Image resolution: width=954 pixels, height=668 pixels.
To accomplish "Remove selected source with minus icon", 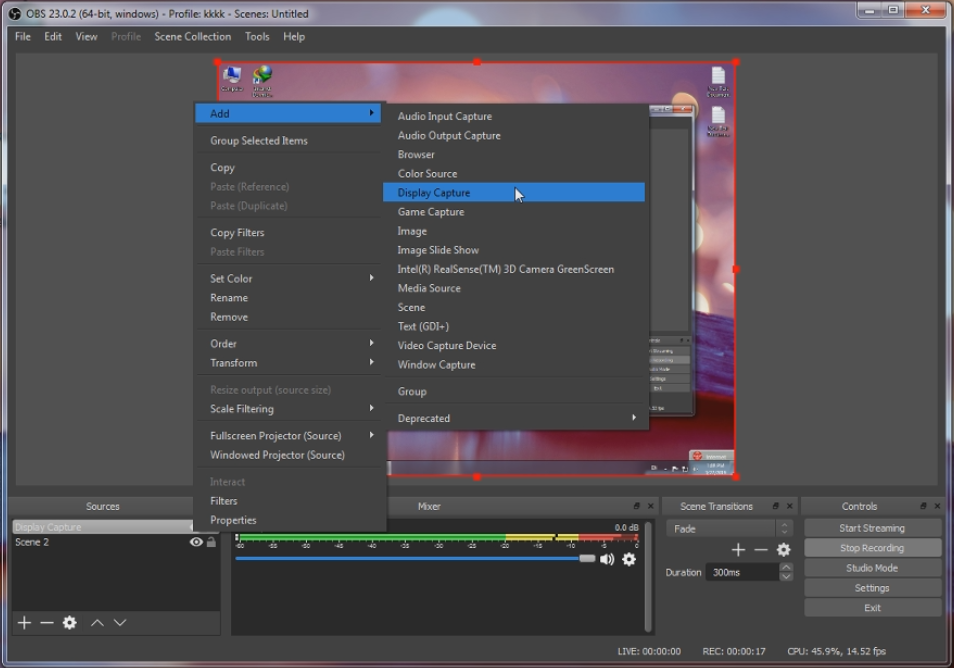I will 47,622.
